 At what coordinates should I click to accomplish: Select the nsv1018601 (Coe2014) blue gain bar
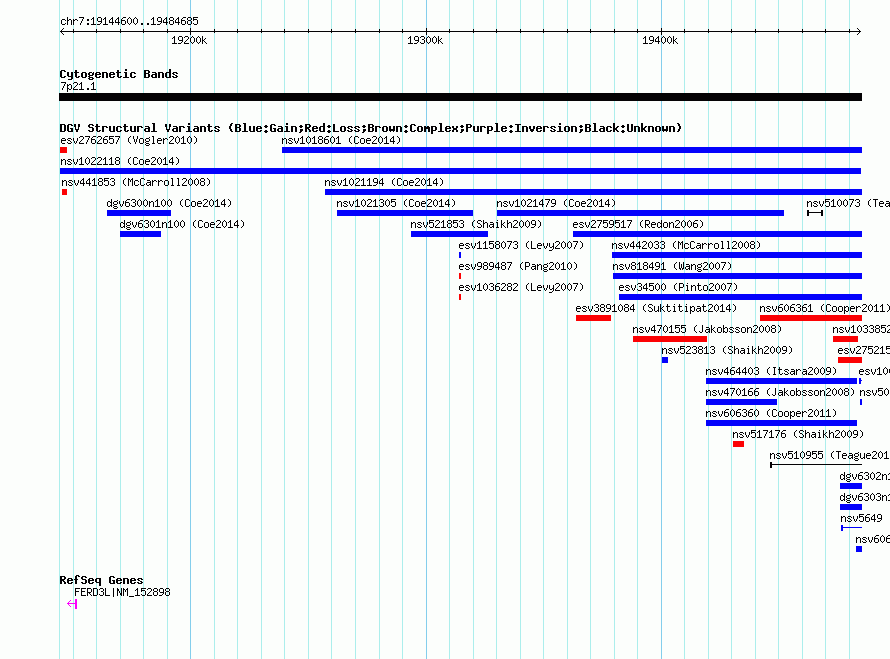coord(572,150)
